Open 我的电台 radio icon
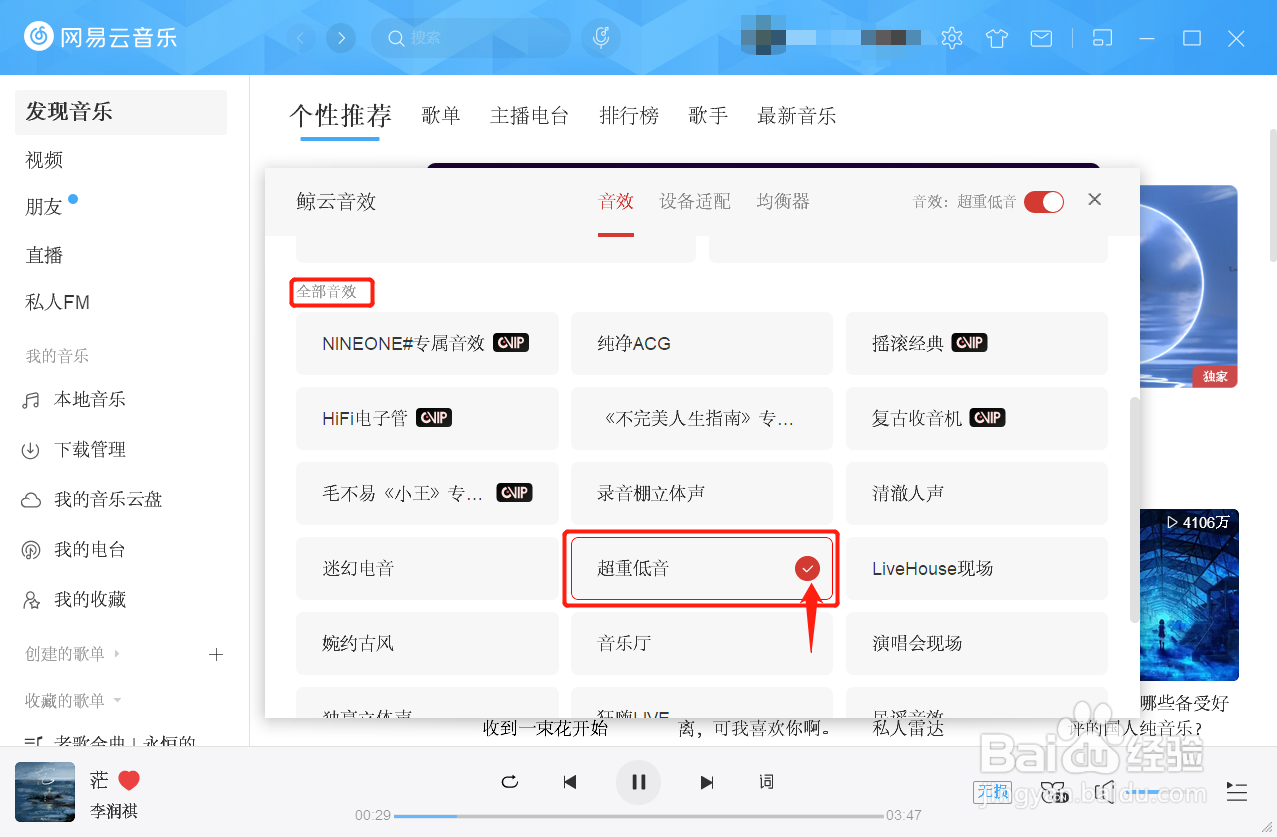Screen dimensions: 1277x837 click(31, 550)
